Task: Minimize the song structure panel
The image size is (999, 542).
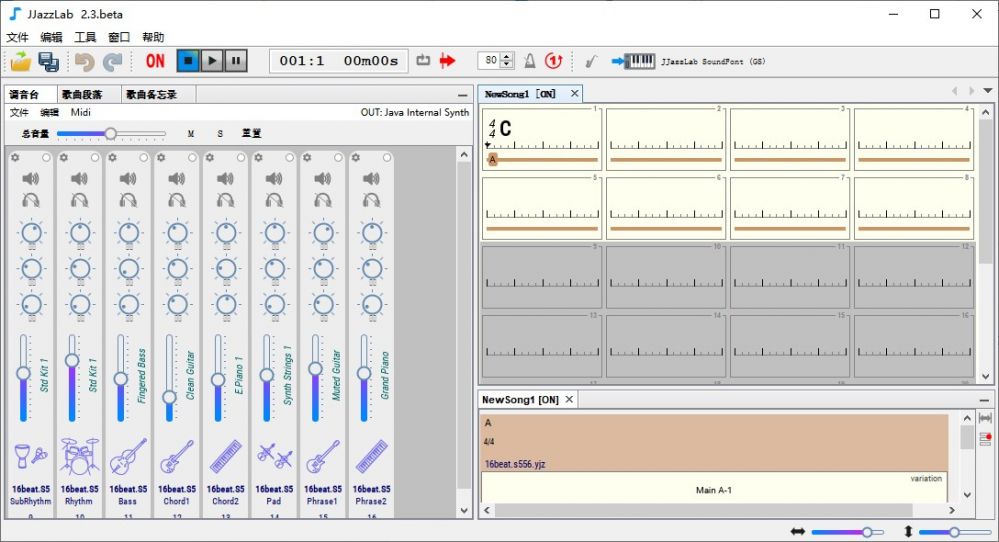Action: [x=984, y=400]
